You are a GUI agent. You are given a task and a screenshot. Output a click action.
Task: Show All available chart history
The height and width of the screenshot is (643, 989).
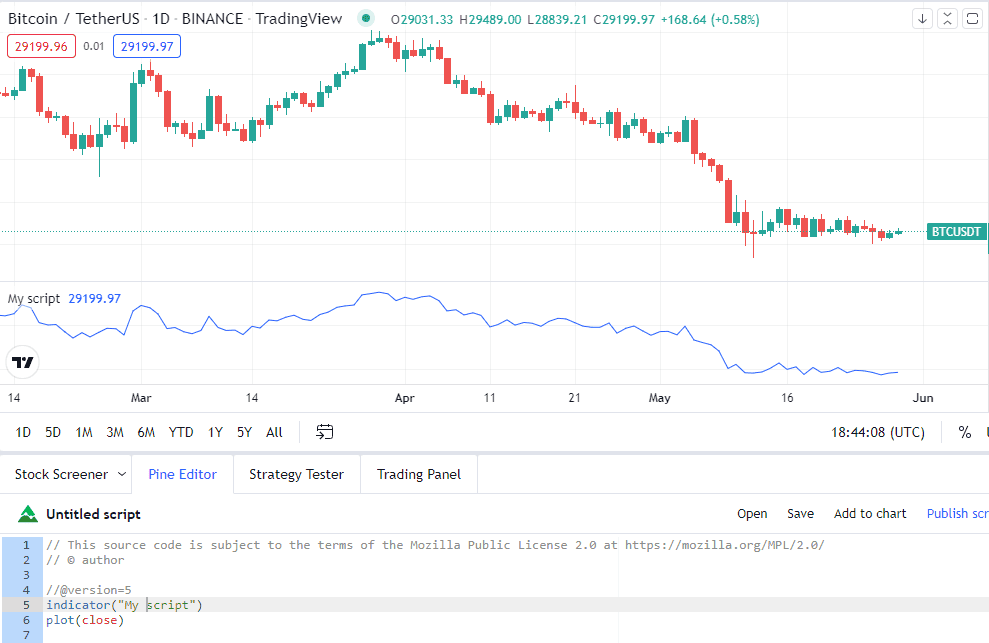point(274,432)
